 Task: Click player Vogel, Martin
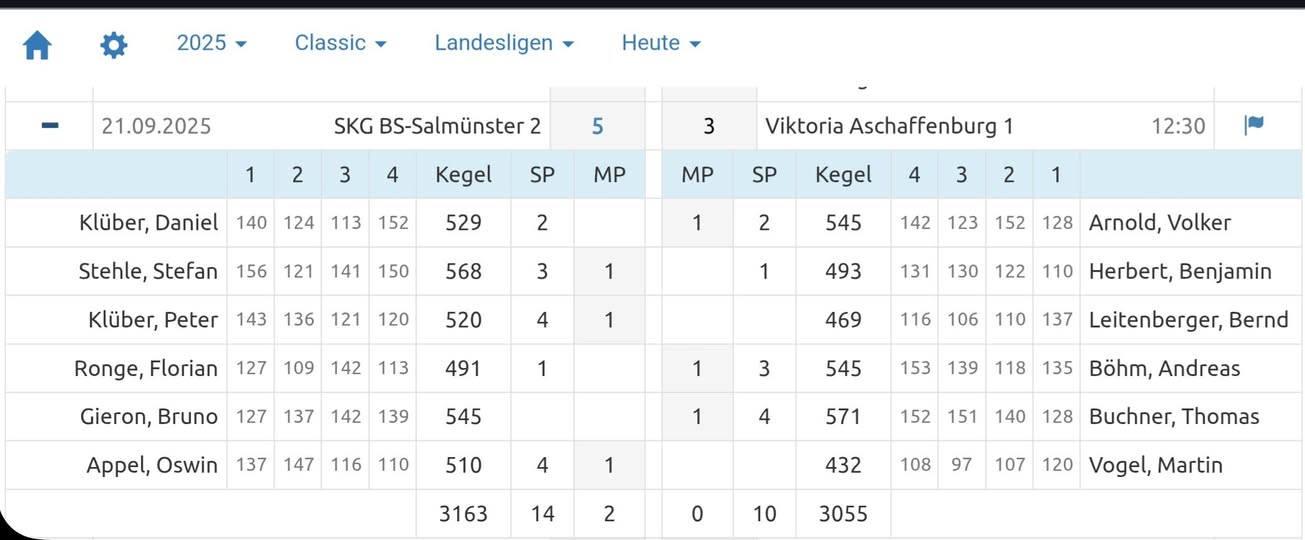point(1155,465)
